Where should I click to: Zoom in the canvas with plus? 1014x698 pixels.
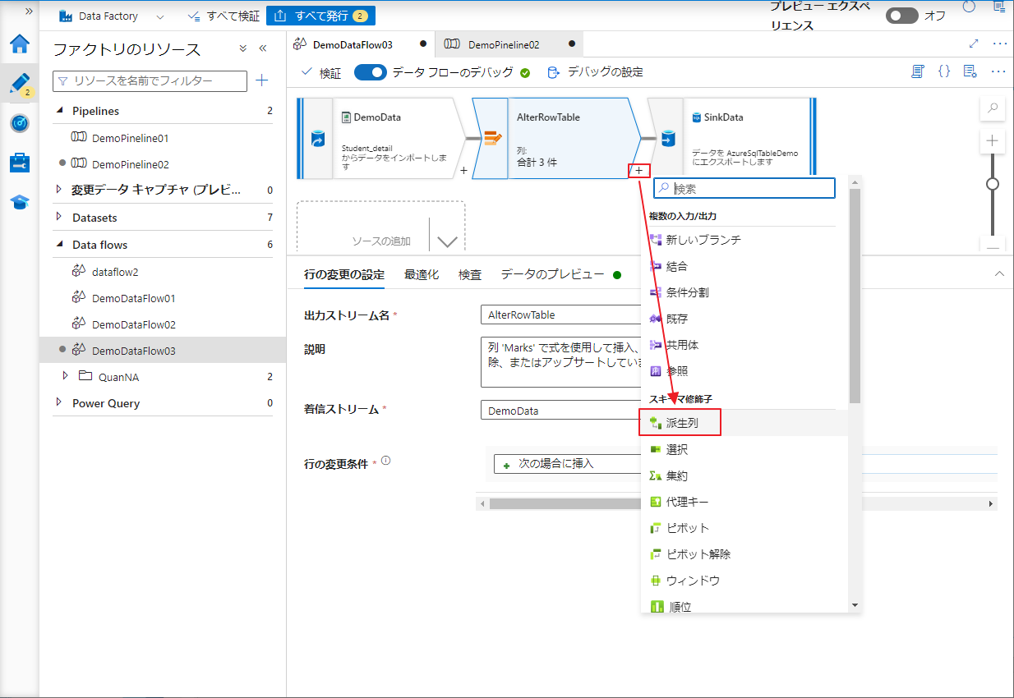click(993, 140)
